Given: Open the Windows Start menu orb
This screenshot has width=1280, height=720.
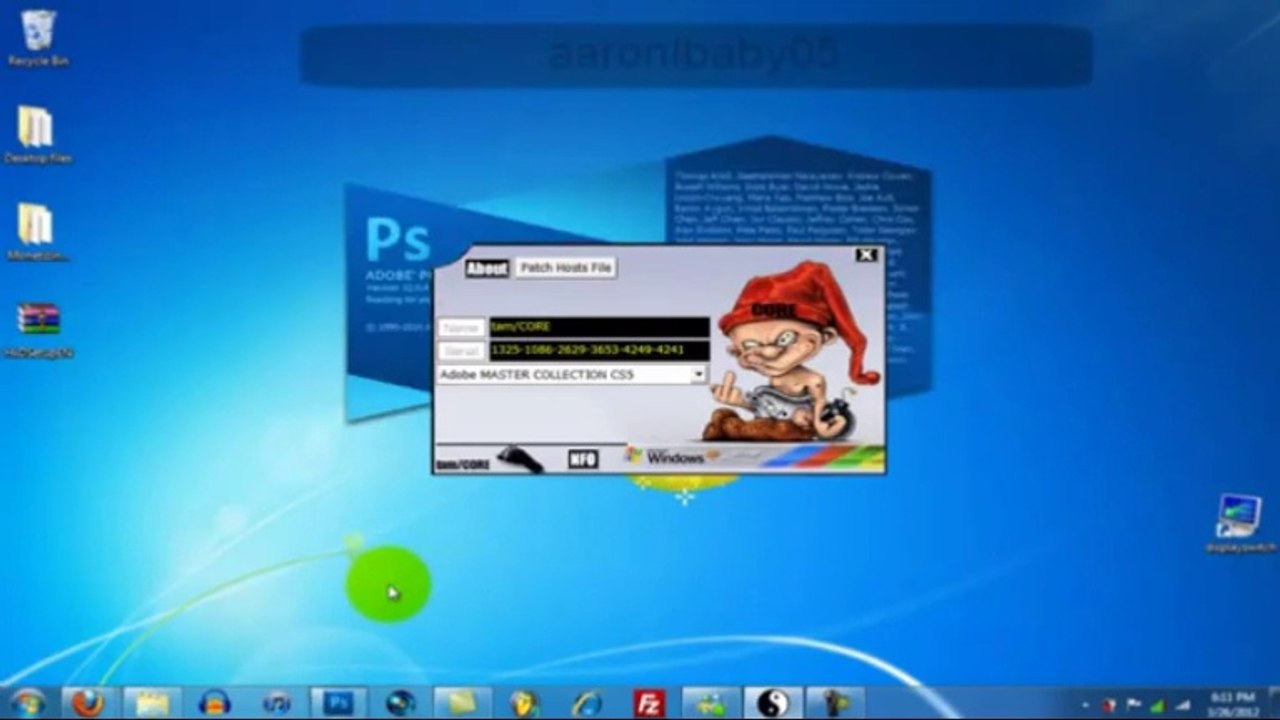Looking at the screenshot, I should tap(27, 702).
